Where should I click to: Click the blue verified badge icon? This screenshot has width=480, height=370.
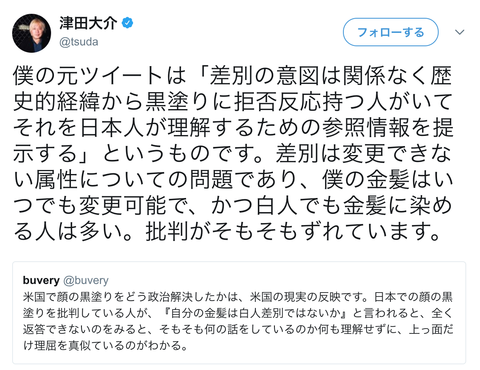tap(127, 23)
